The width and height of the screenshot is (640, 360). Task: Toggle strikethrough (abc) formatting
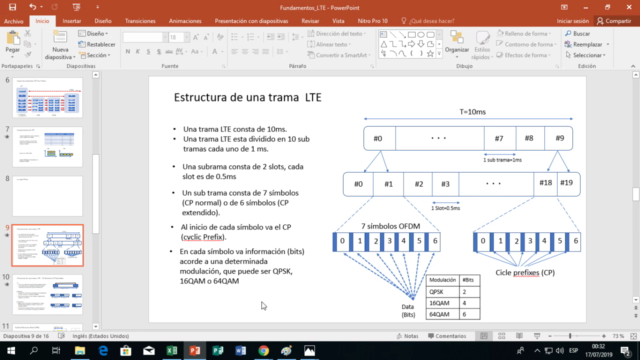[x=169, y=52]
